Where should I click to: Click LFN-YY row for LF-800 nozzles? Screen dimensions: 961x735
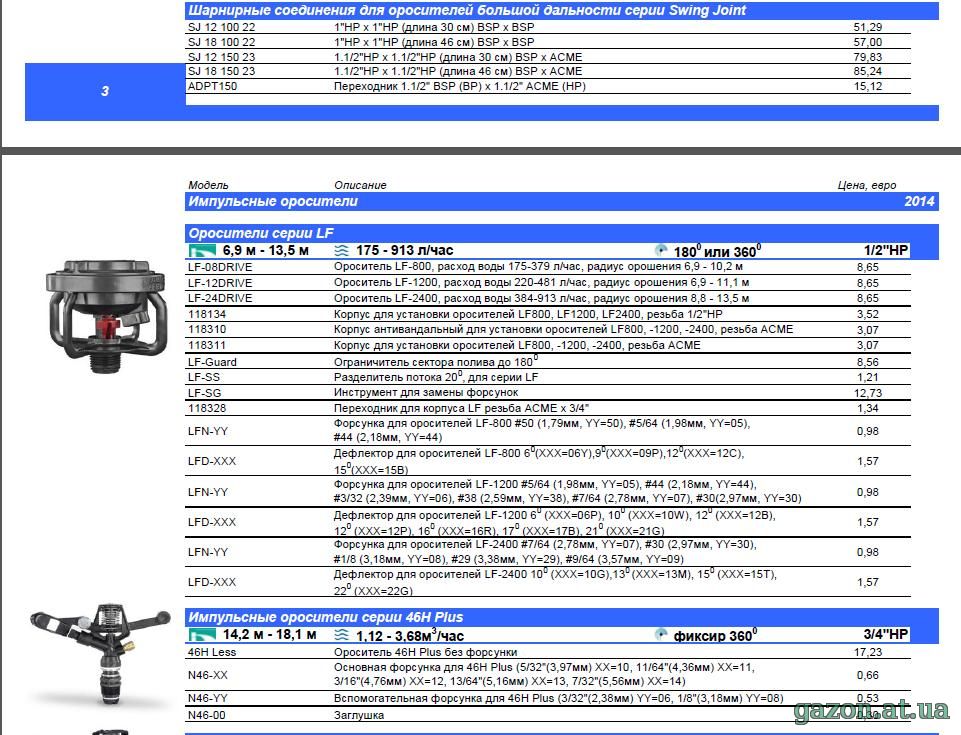point(548,431)
